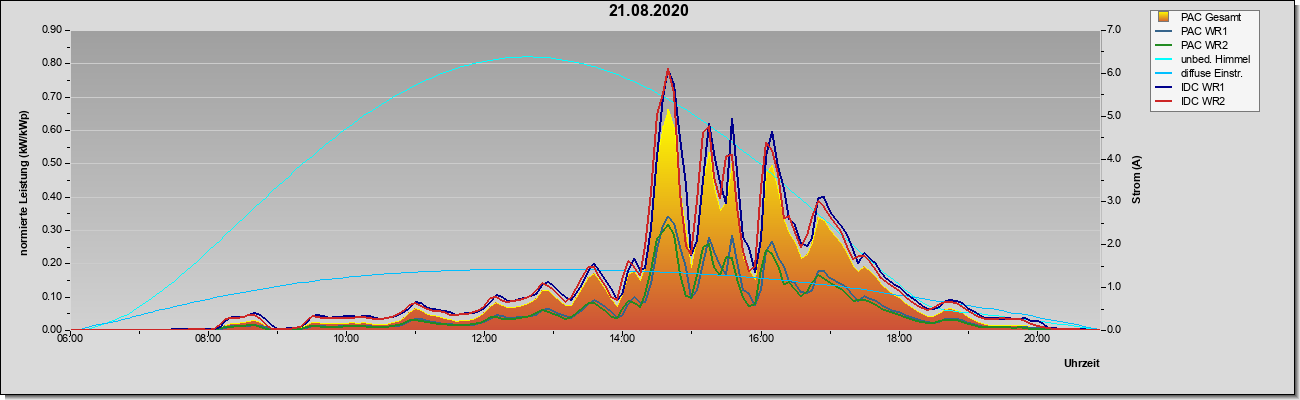This screenshot has width=1300, height=400.
Task: Select the PAC WR2 legend entry
Action: point(1205,45)
